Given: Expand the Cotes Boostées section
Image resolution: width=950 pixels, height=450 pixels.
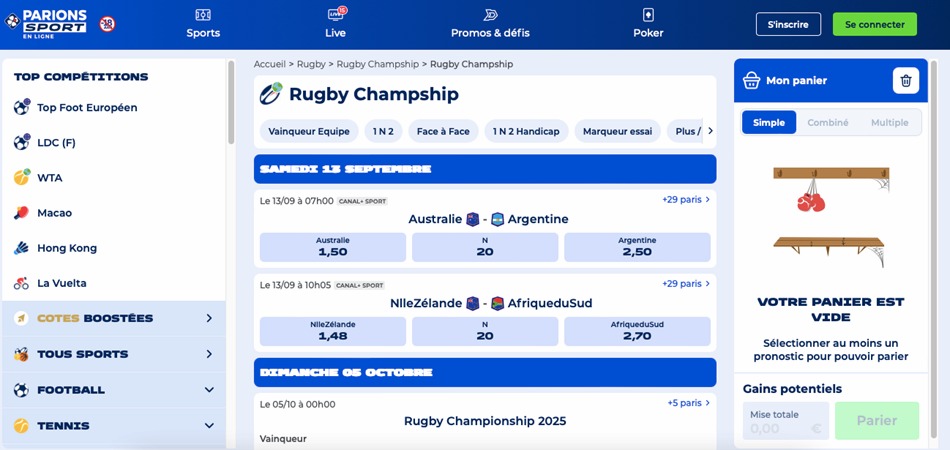Looking at the screenshot, I should [209, 319].
